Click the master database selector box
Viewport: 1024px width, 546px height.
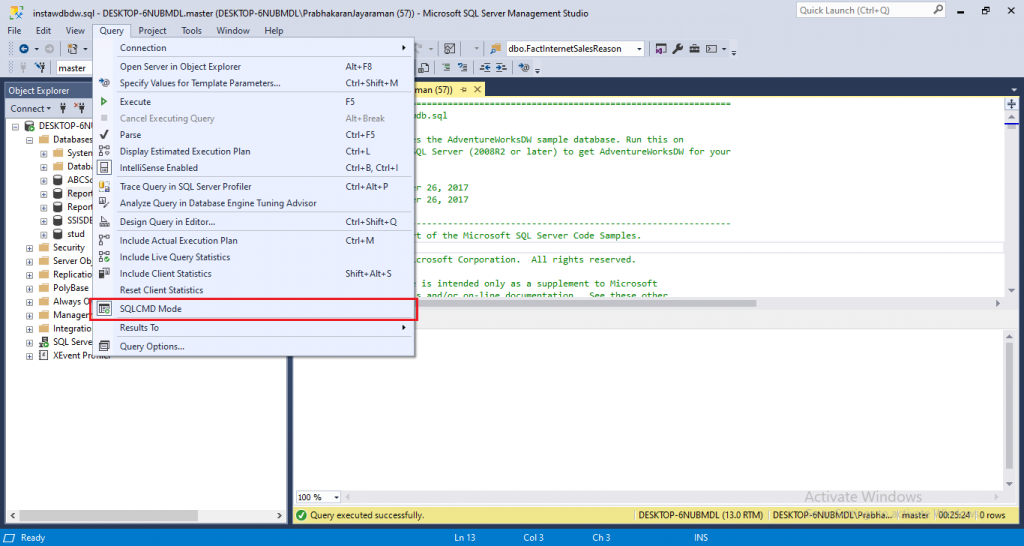pyautogui.click(x=73, y=68)
